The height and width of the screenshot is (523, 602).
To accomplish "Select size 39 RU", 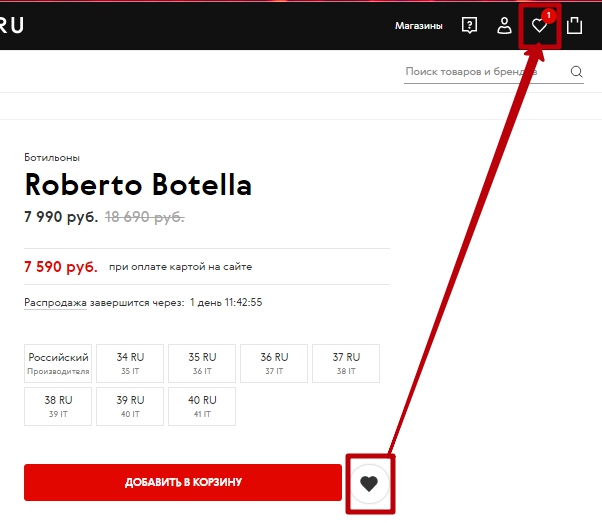I will (130, 406).
